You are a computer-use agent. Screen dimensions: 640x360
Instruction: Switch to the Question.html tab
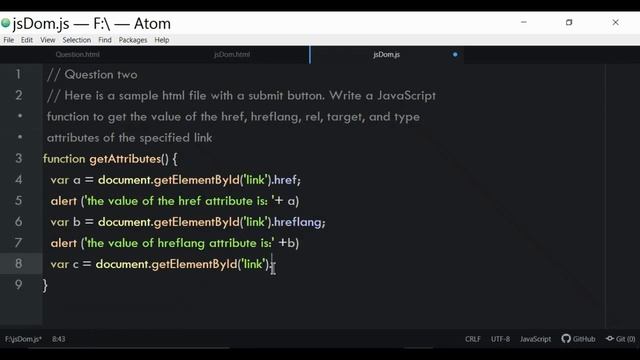(78, 55)
